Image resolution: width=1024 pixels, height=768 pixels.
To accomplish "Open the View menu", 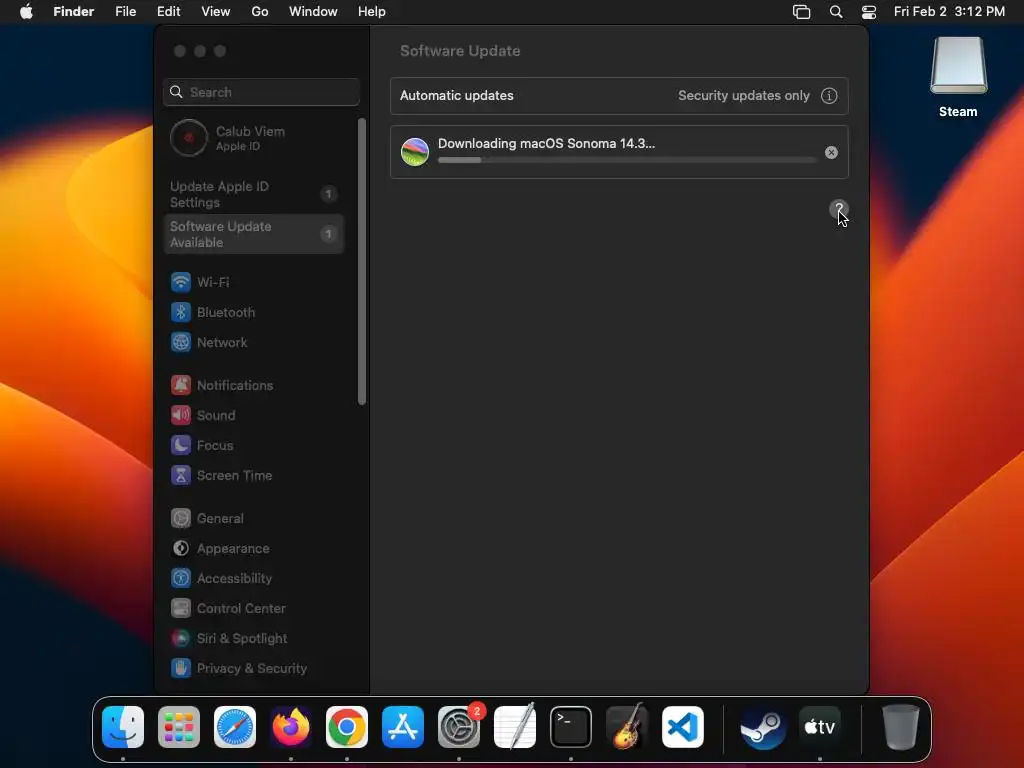I will [x=216, y=12].
